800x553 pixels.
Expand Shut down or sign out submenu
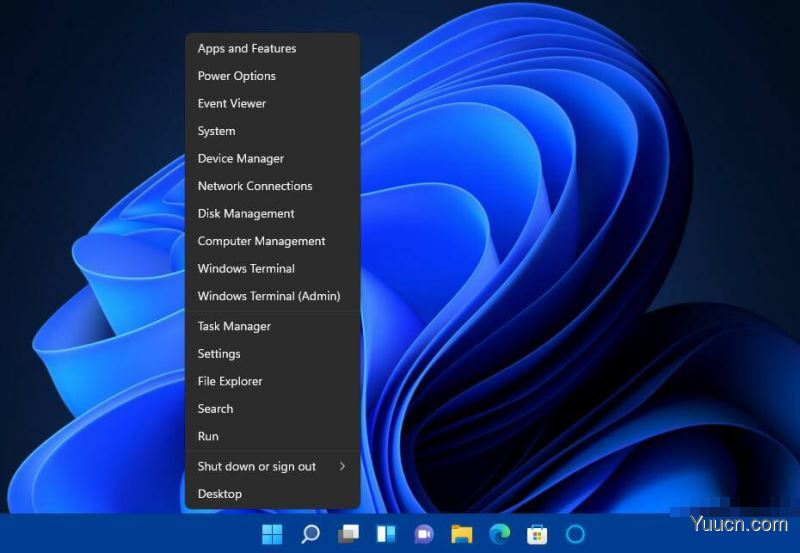click(272, 467)
